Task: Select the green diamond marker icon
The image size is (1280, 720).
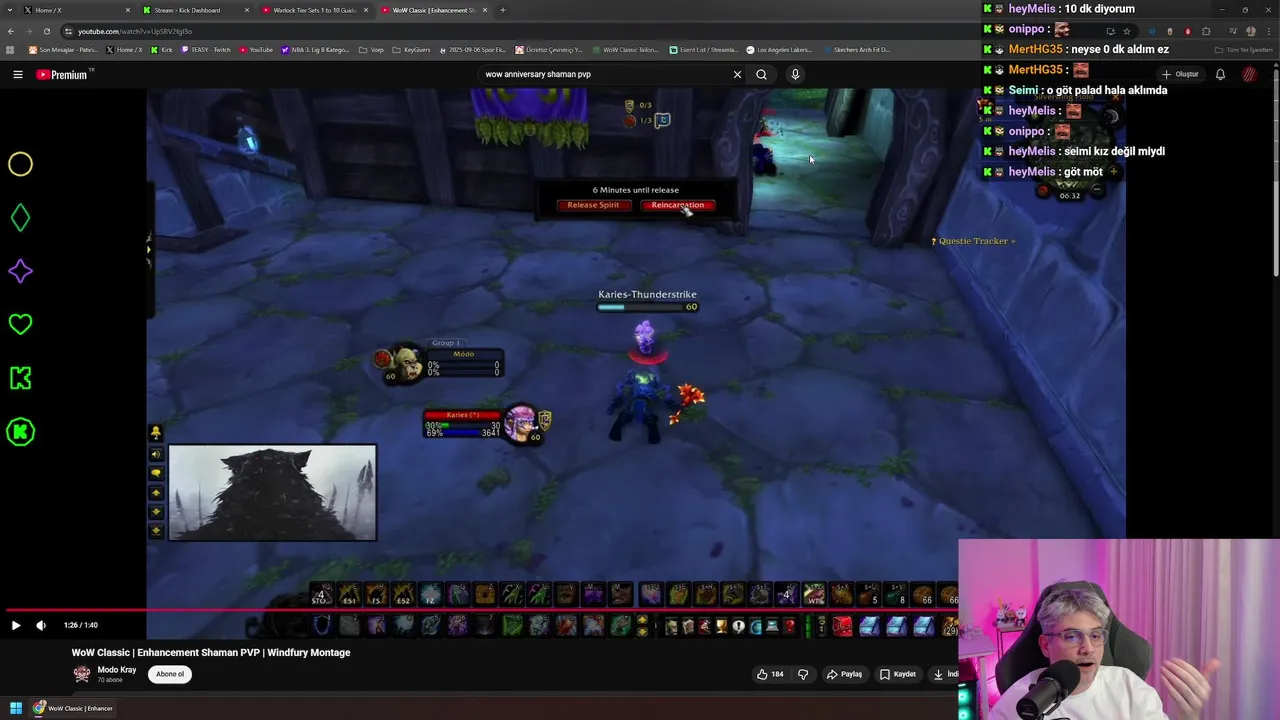Action: pyautogui.click(x=20, y=218)
